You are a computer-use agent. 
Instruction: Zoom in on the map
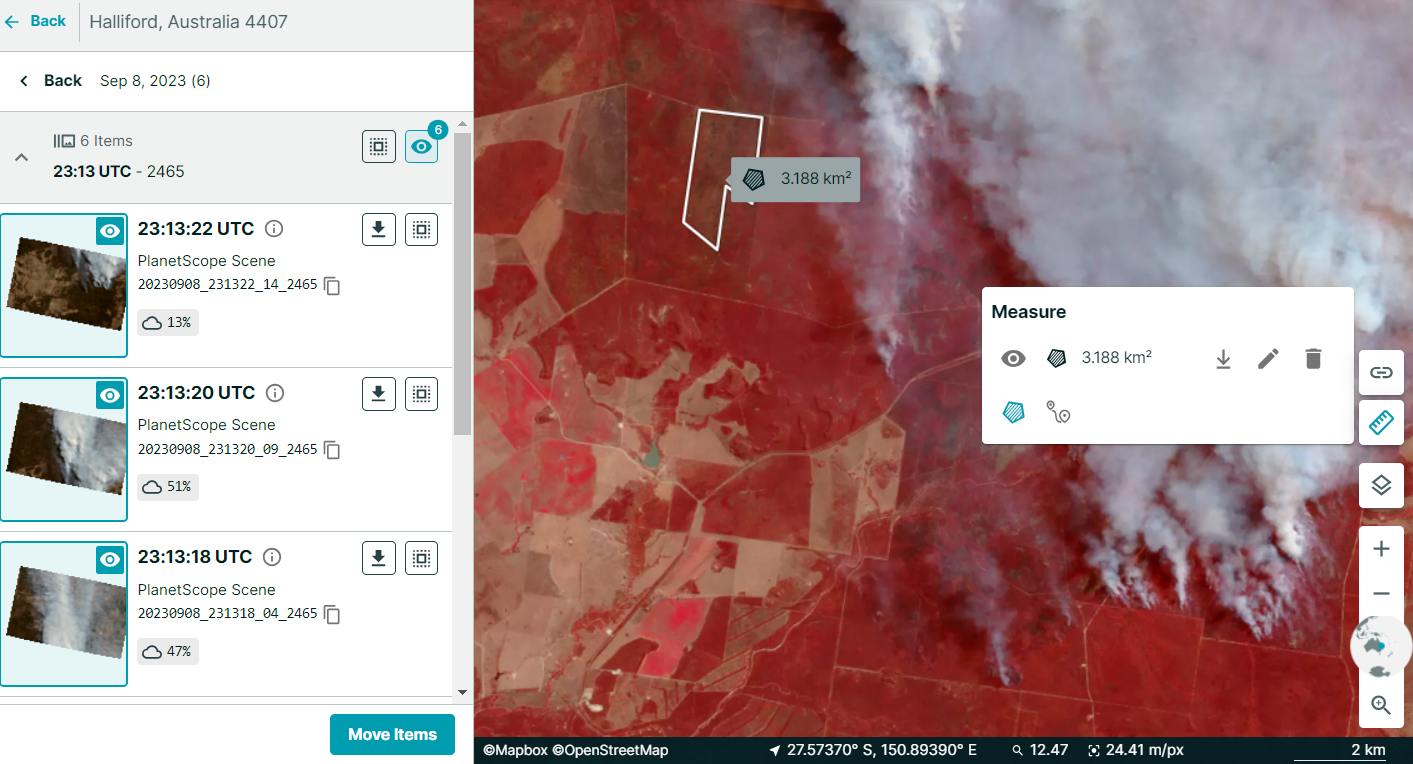[1381, 549]
